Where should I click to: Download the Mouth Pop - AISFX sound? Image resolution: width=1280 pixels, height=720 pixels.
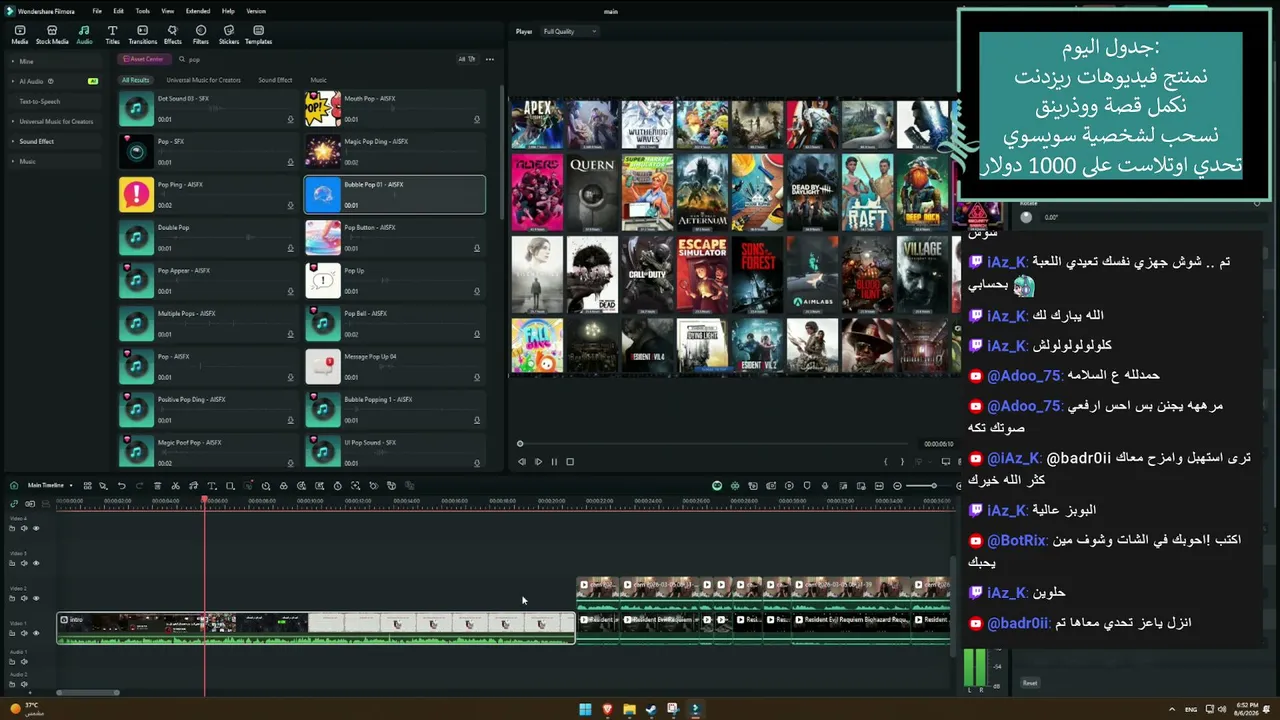[477, 120]
